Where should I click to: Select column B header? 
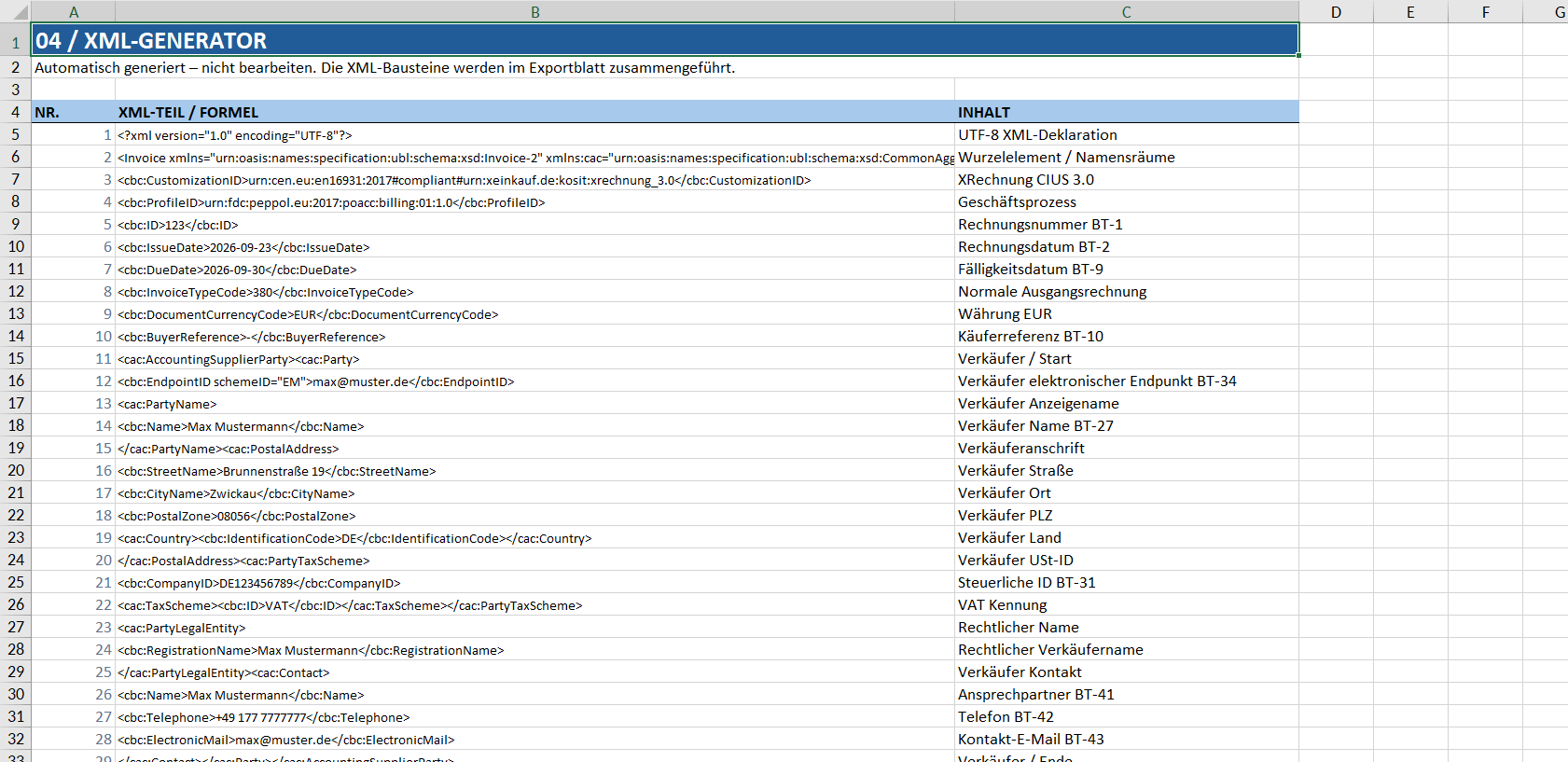click(535, 12)
